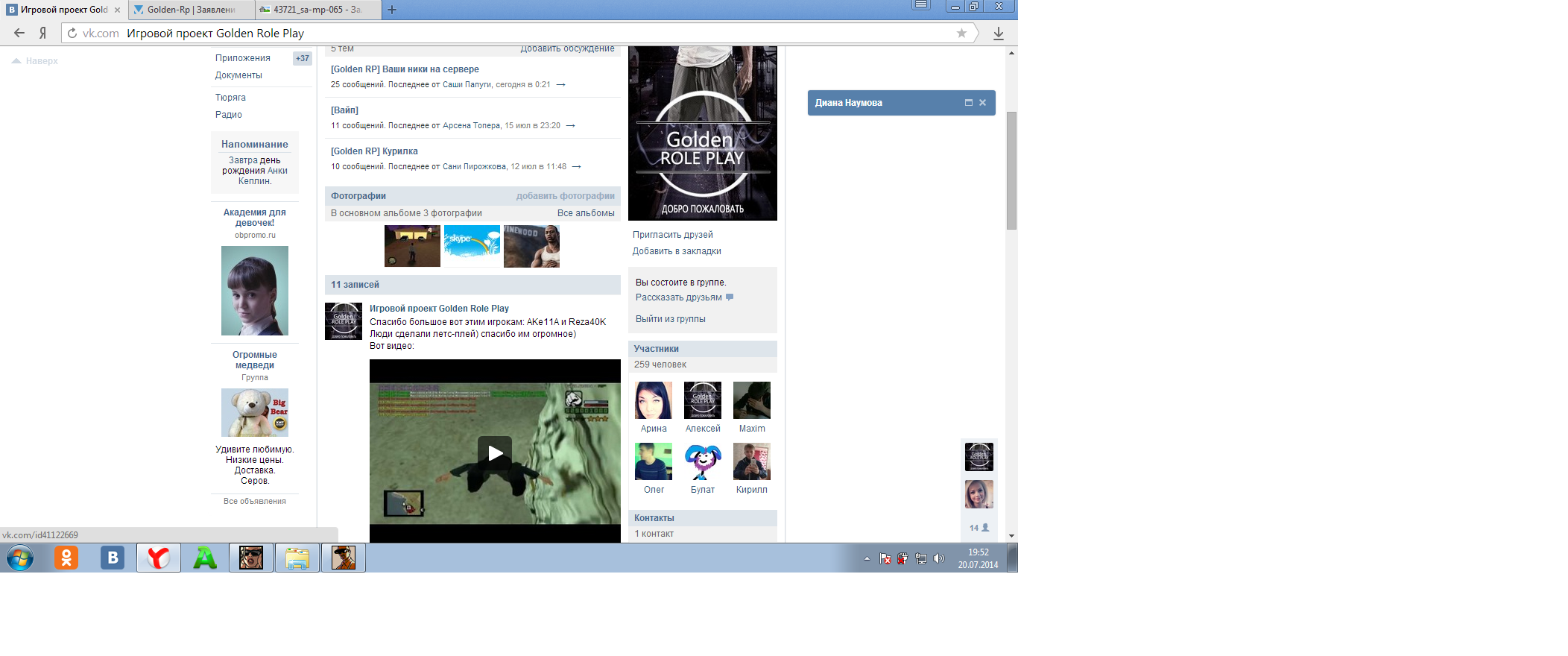Open member Кирилл's avatar
1568x656 pixels.
752,461
